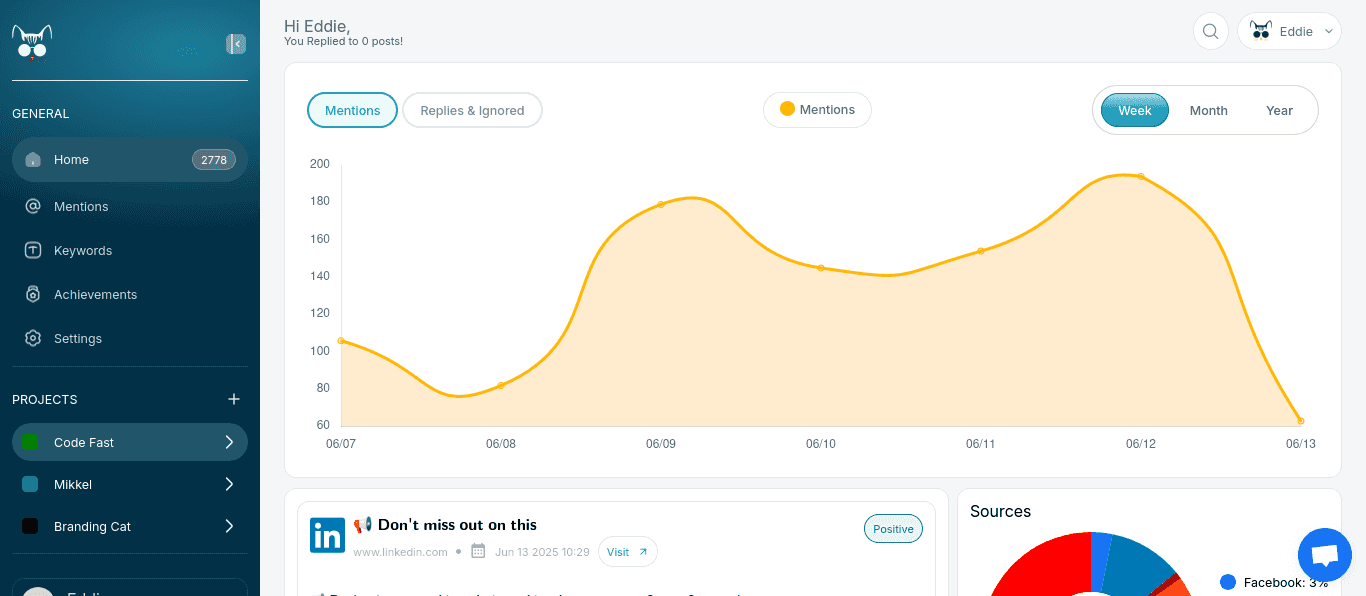Click the LinkedIn icon on the post card

(327, 535)
